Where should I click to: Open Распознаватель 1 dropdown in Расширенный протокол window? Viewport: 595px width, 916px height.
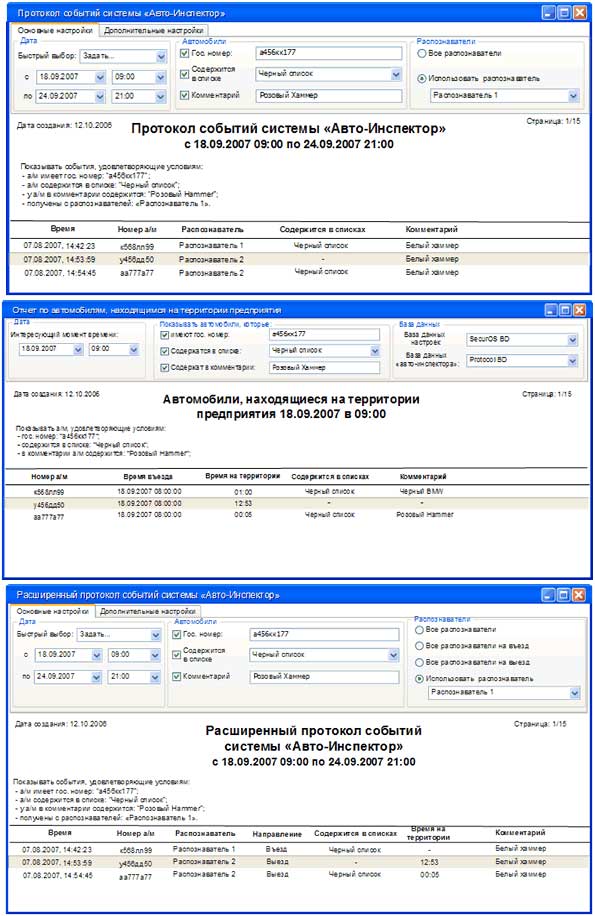[x=575, y=693]
